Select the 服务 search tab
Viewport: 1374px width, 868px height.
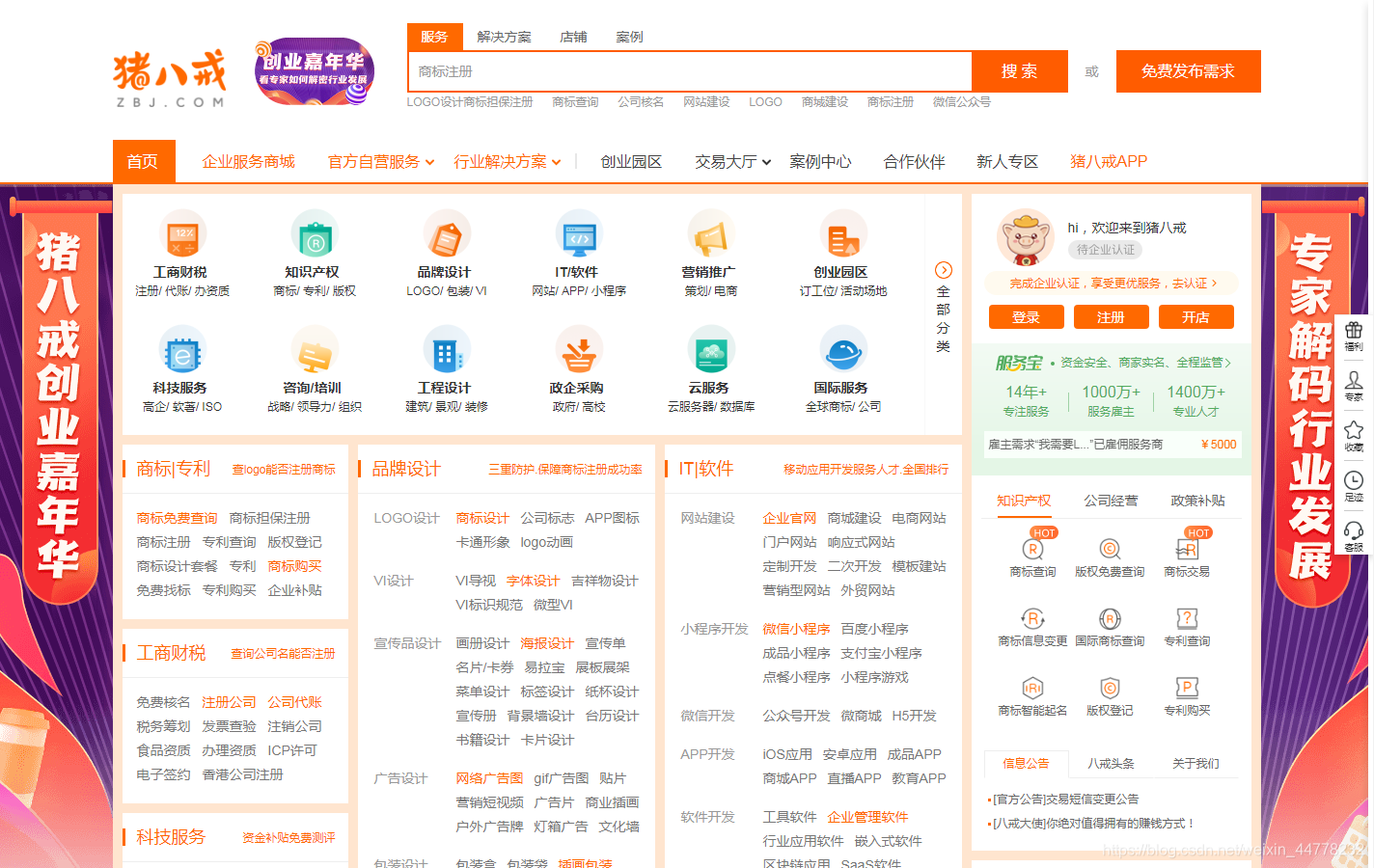click(x=434, y=37)
